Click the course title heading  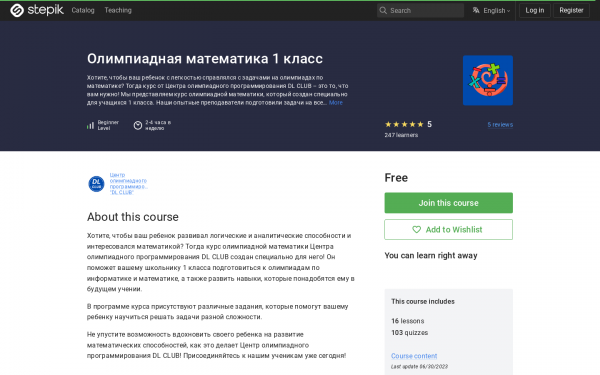[x=205, y=59]
